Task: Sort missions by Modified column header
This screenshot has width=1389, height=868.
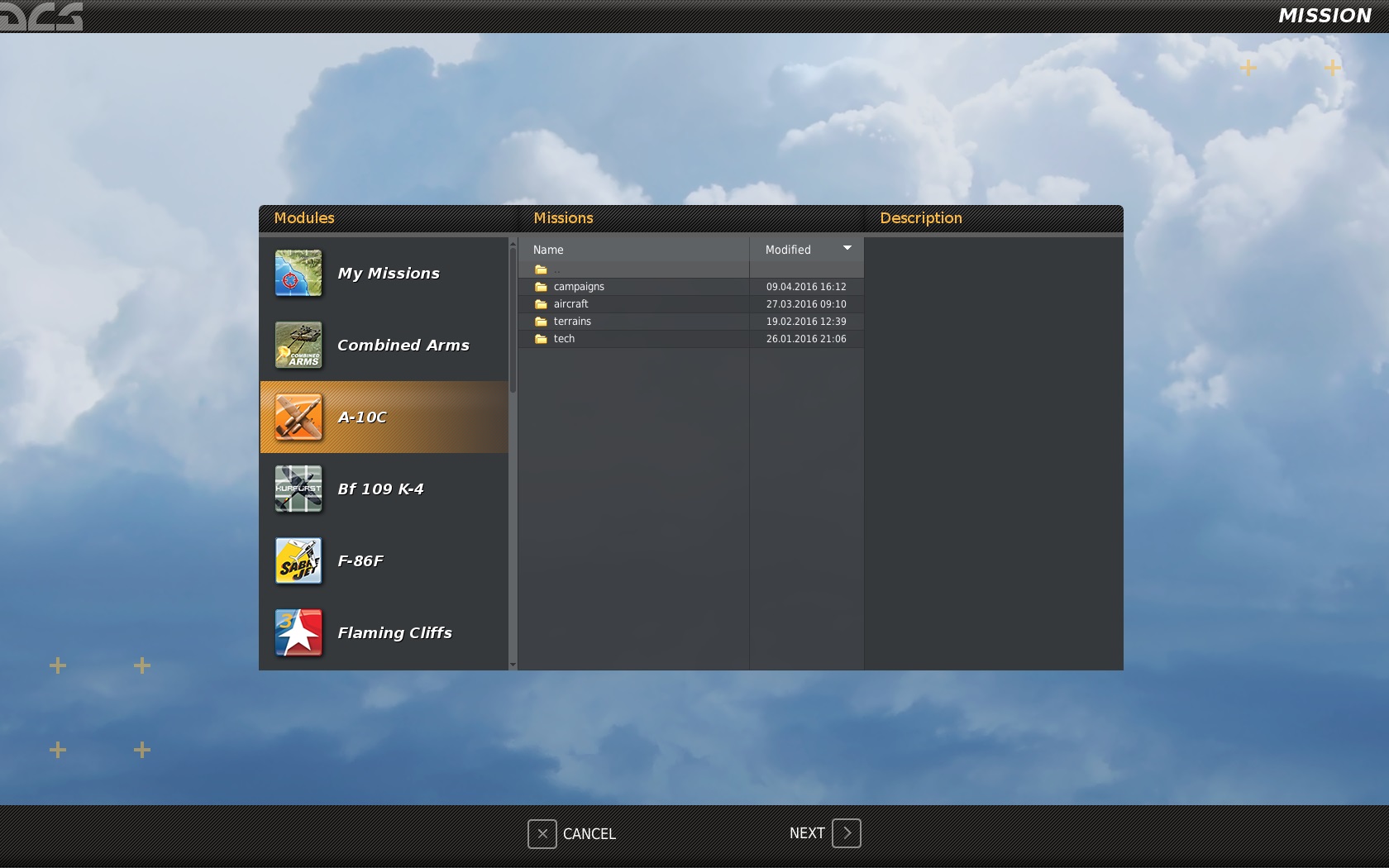Action: [x=807, y=250]
